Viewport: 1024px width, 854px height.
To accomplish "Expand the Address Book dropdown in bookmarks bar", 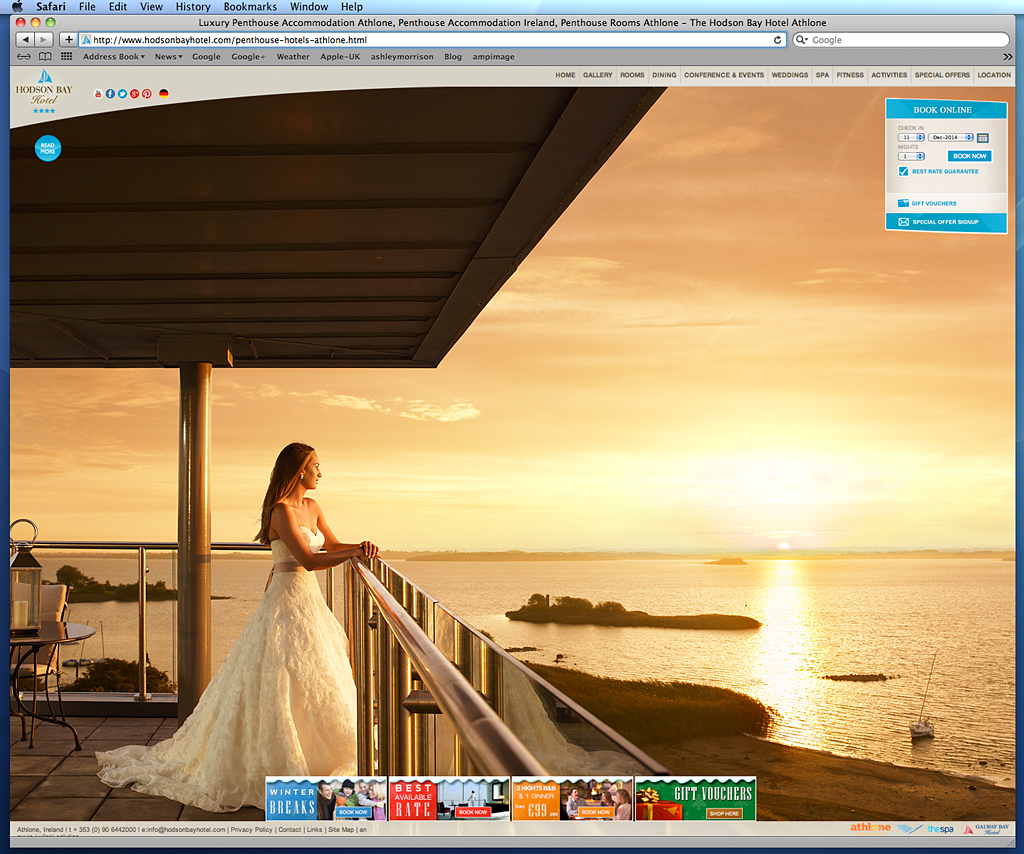I will [112, 57].
